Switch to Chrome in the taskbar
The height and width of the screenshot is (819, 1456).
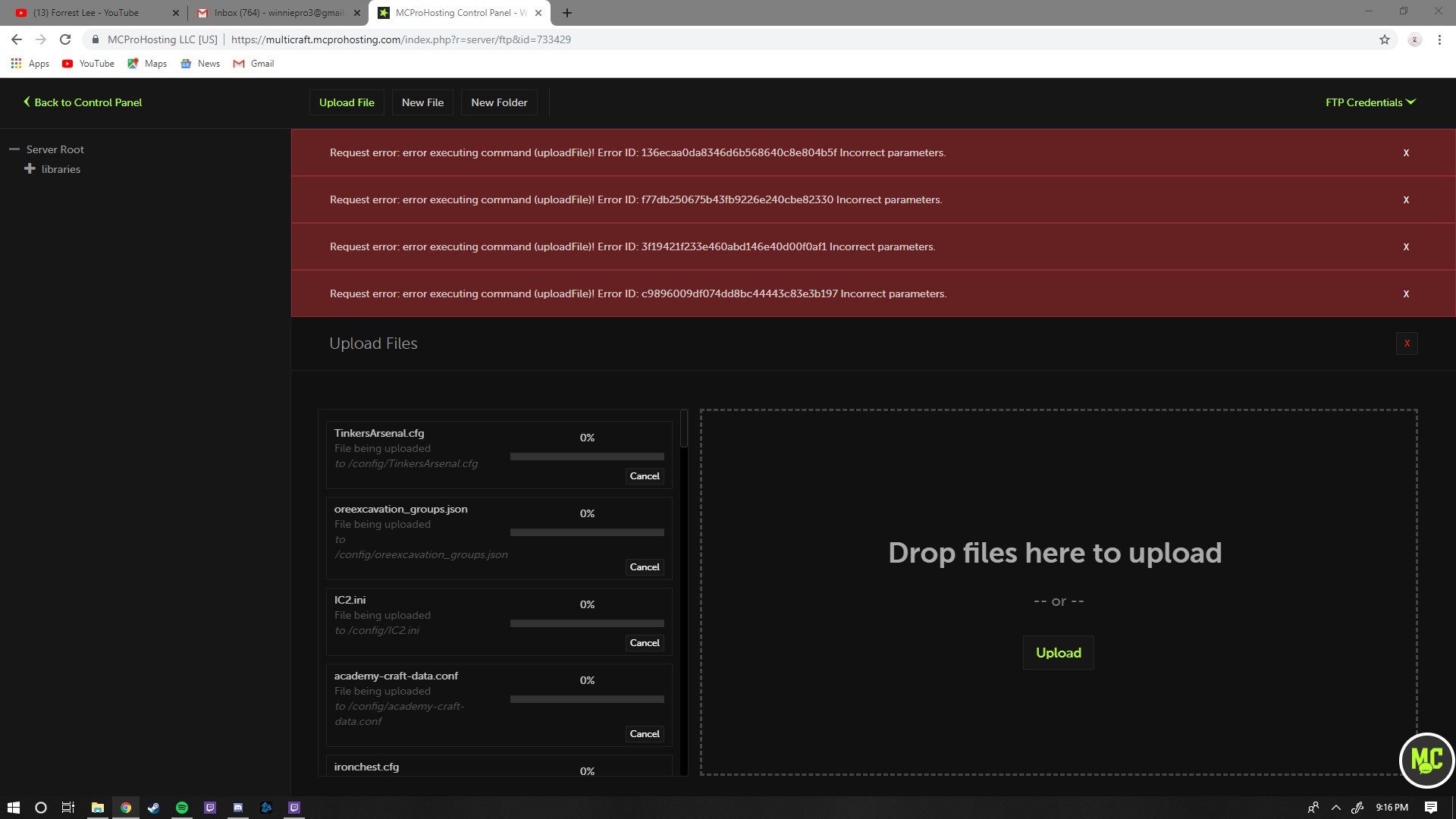[126, 808]
